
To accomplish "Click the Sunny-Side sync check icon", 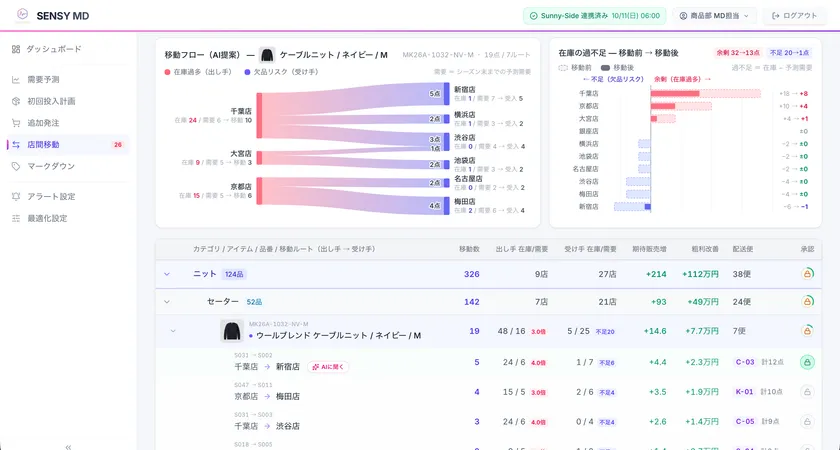I will [533, 16].
